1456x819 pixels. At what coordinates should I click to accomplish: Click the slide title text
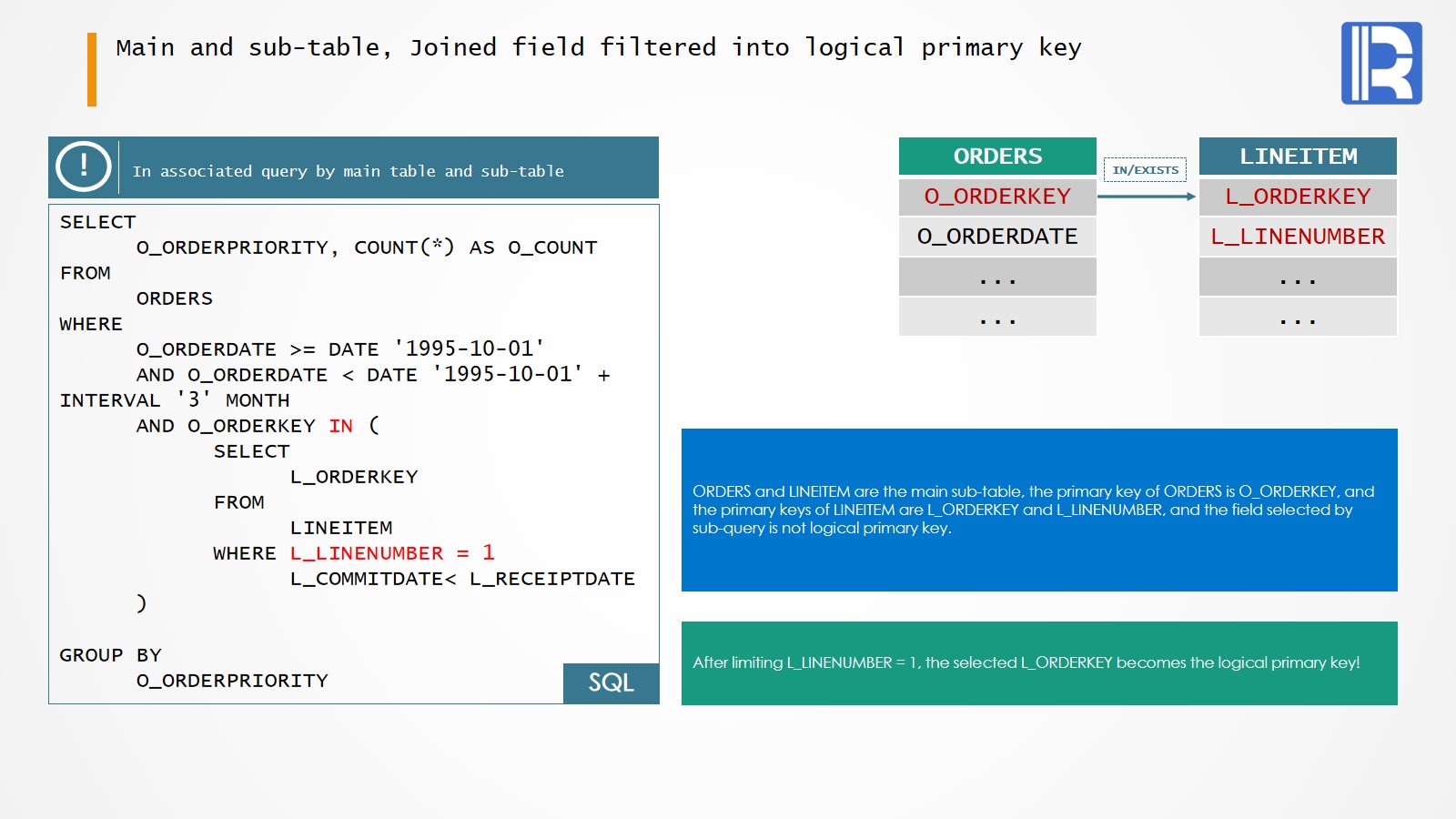(x=598, y=47)
